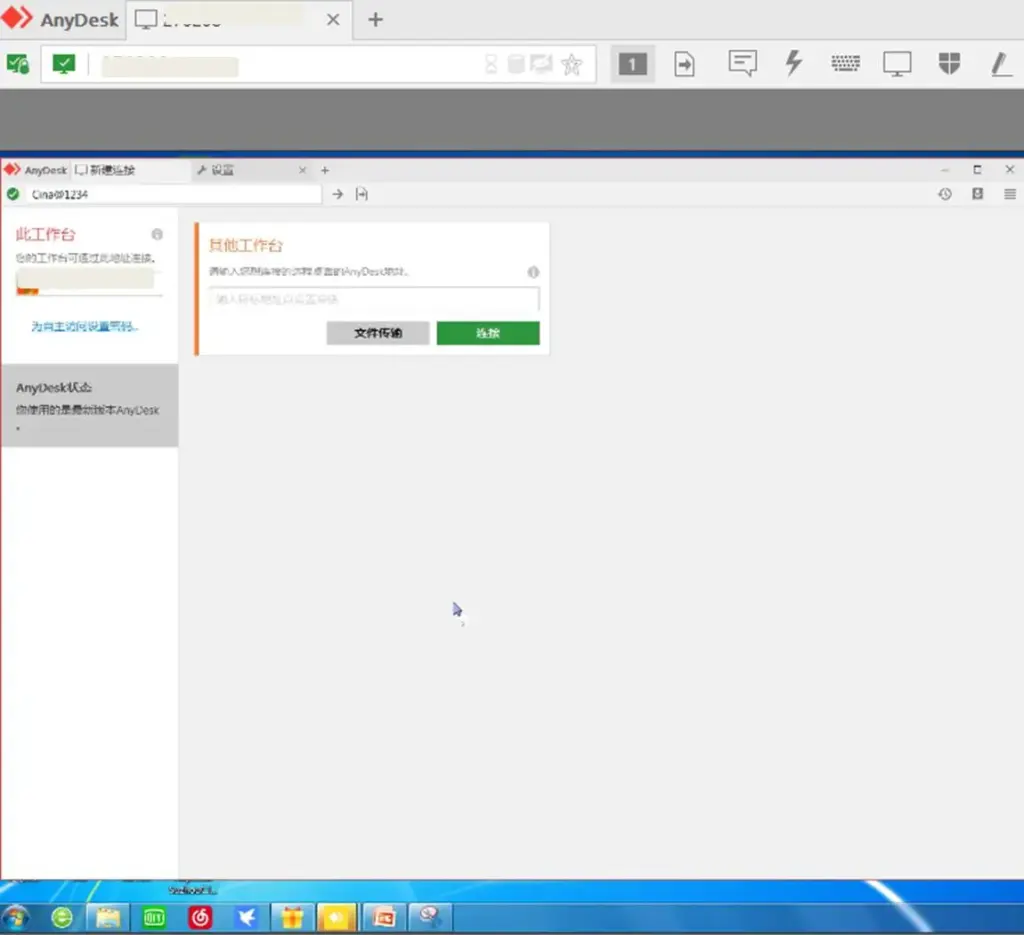Click the star favorite icon in the address bar

point(571,64)
